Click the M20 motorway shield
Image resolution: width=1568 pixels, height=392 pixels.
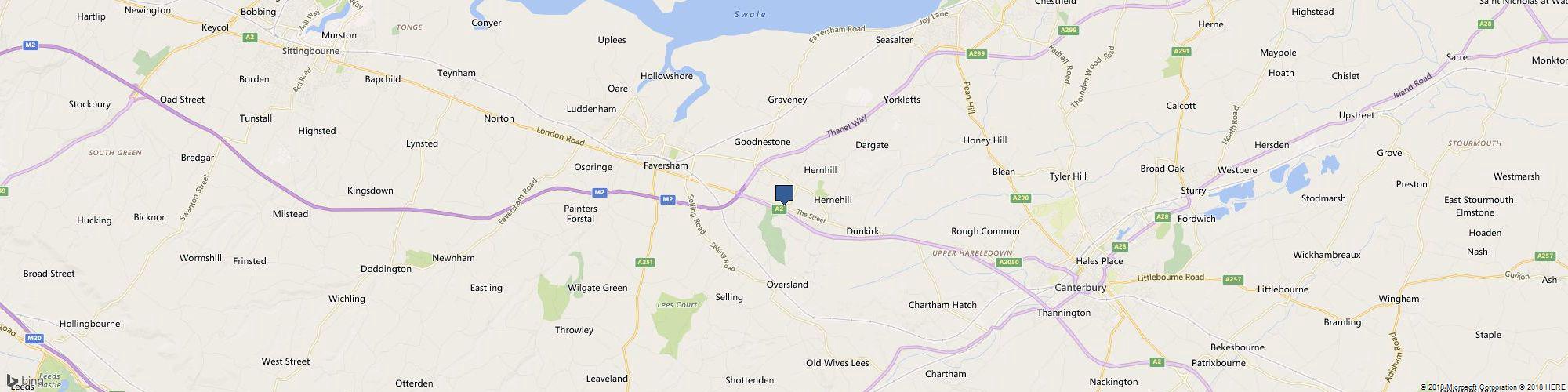pyautogui.click(x=33, y=338)
